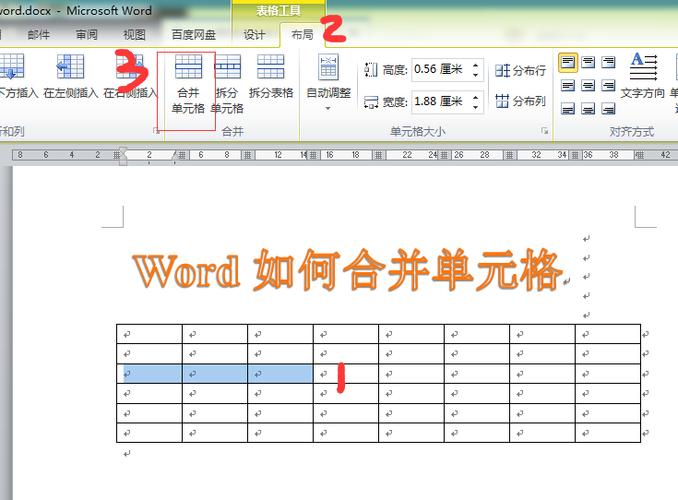Screen dimensions: 678x500
Task: Select Align Top Center alignment icon
Action: 588,62
